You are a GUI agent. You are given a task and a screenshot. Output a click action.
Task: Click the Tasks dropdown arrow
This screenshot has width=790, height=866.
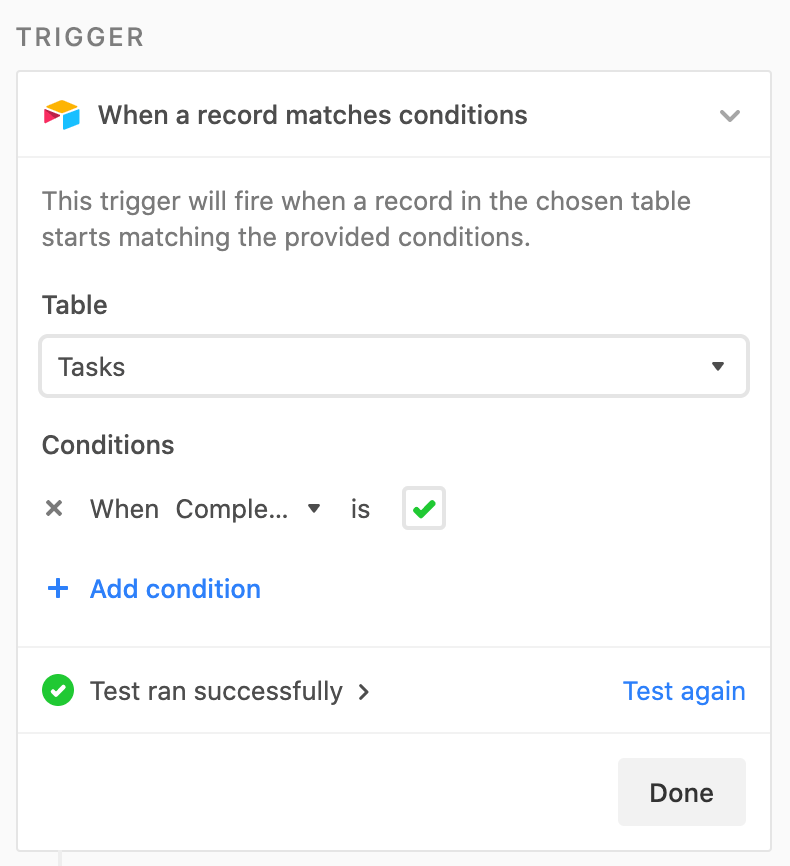pos(718,366)
